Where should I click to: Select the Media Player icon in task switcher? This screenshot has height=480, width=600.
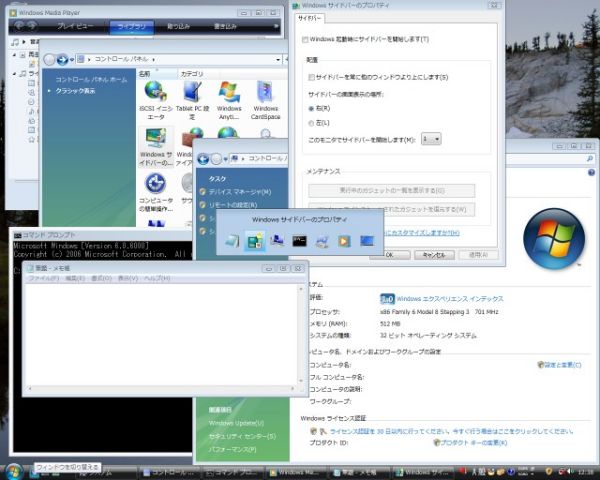pos(345,240)
